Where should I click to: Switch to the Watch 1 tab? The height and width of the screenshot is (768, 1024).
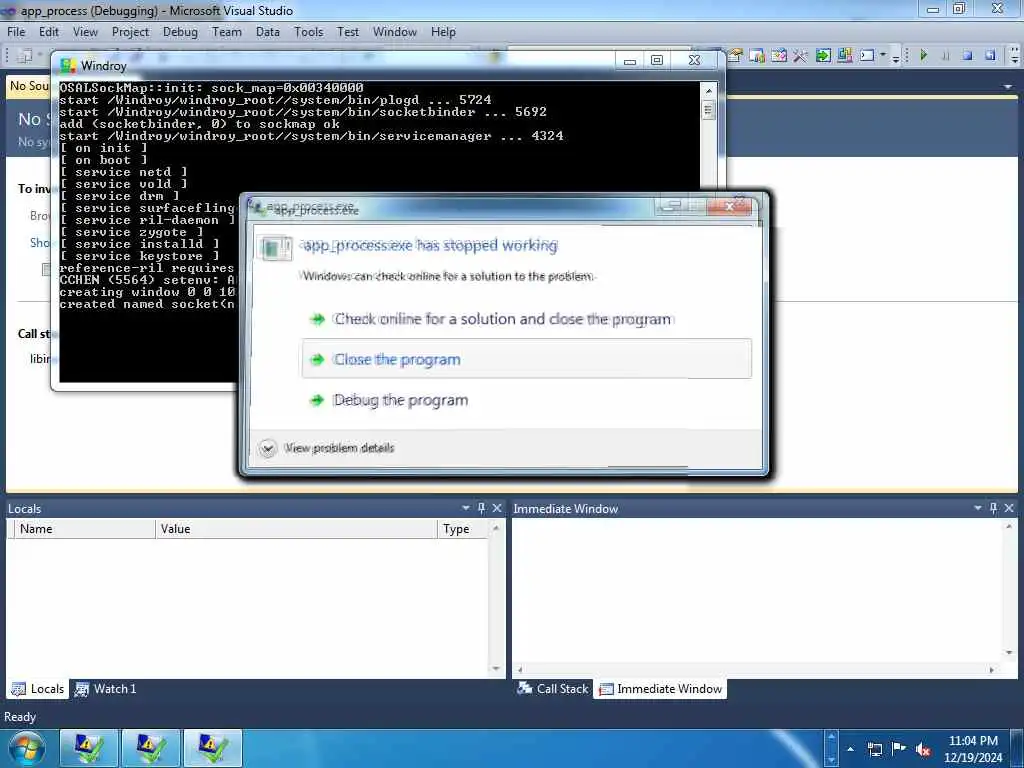tap(106, 688)
